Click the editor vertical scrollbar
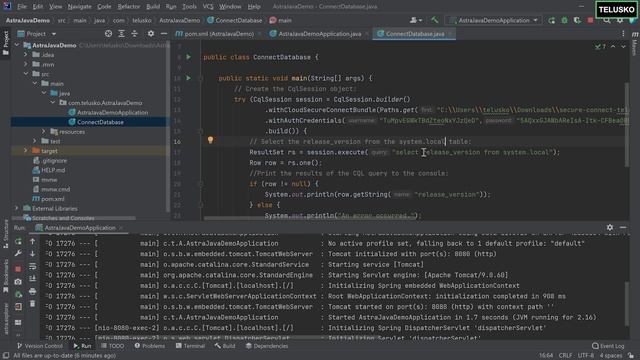This screenshot has width=640, height=360. pyautogui.click(x=627, y=124)
